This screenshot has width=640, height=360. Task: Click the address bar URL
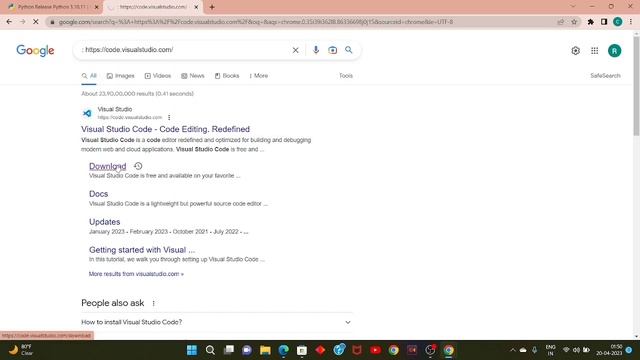[256, 22]
